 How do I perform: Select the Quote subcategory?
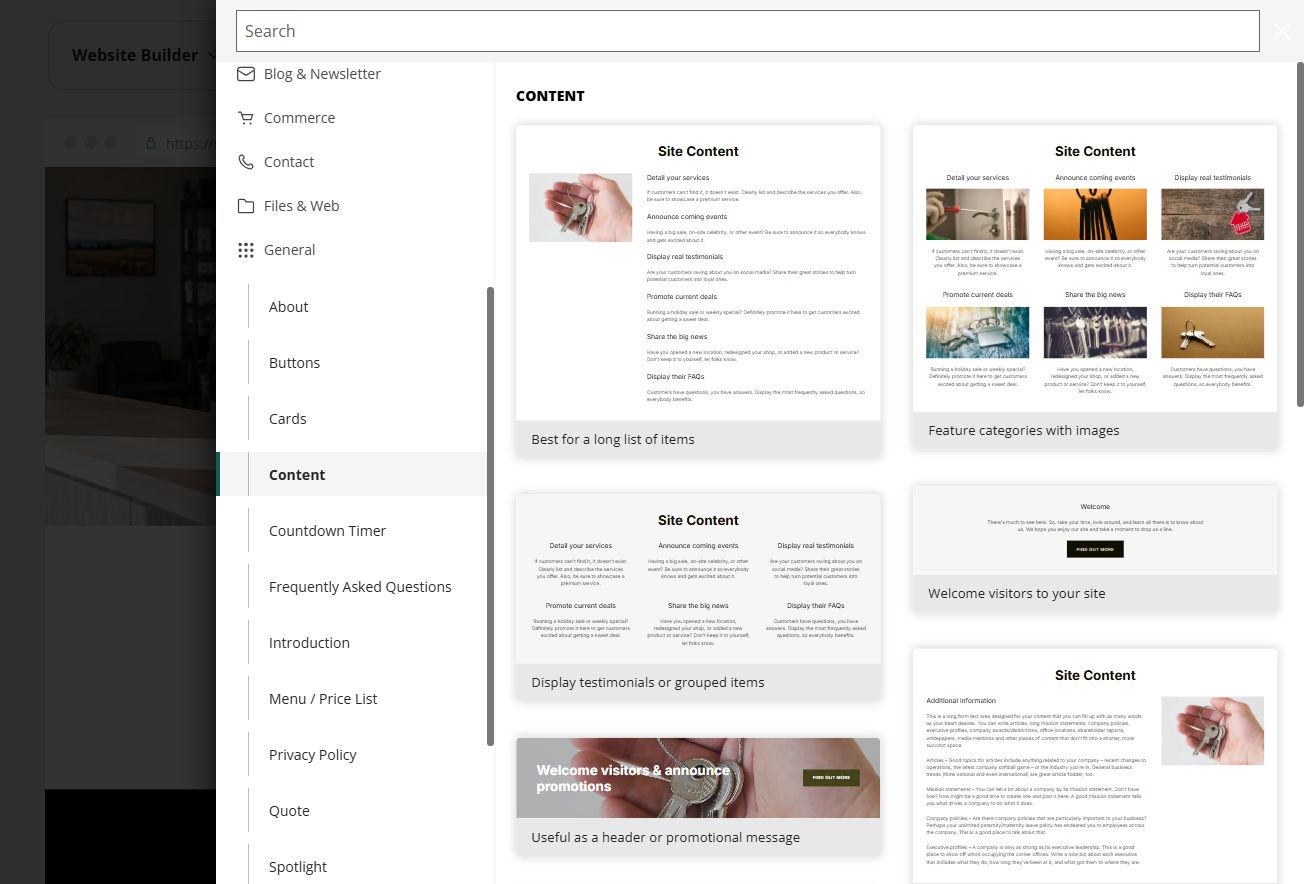tap(352, 811)
